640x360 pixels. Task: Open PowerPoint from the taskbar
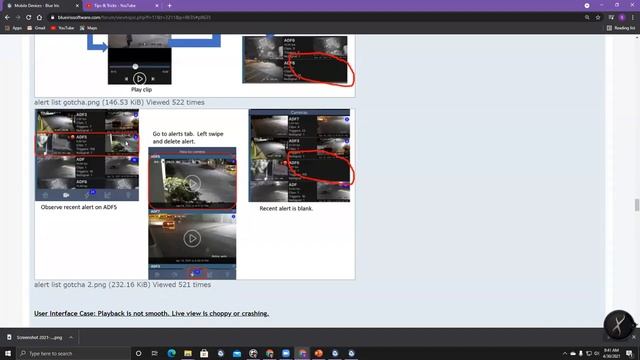point(318,353)
